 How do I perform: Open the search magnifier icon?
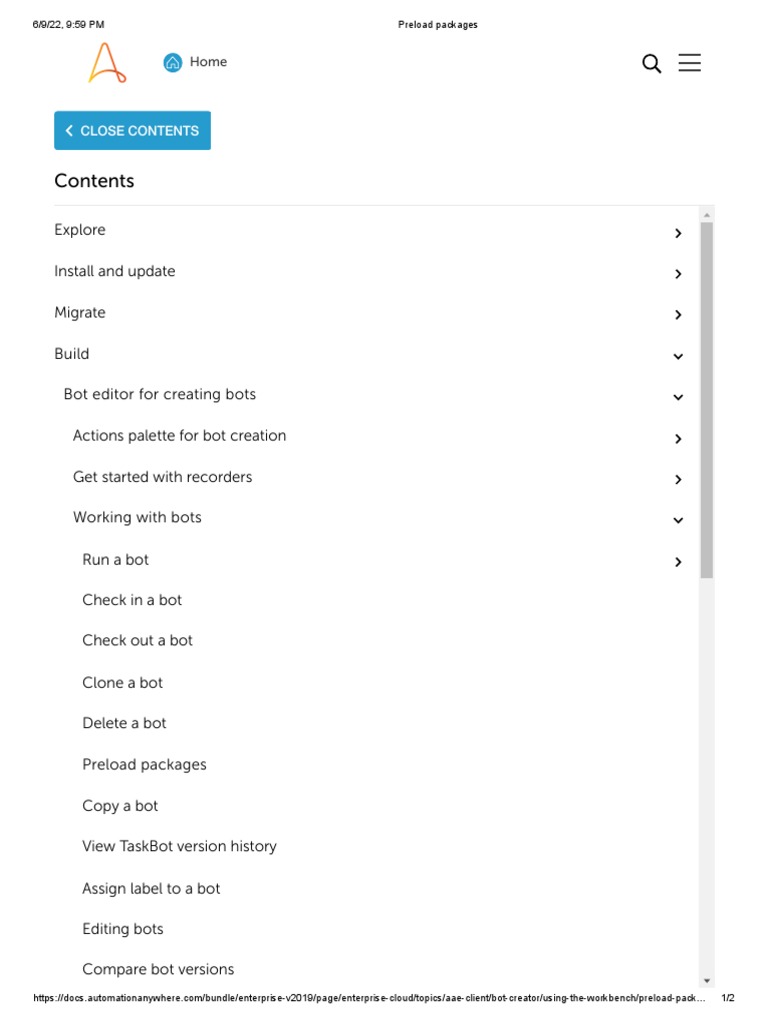651,64
